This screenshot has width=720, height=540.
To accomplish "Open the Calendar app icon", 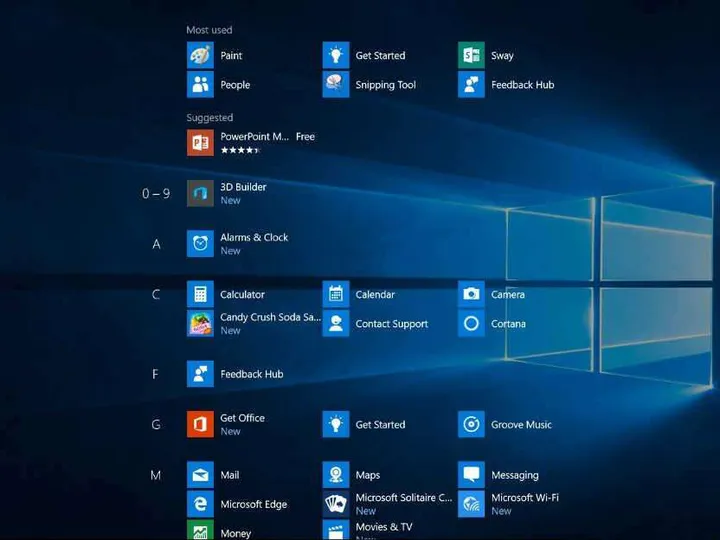I will tap(336, 294).
